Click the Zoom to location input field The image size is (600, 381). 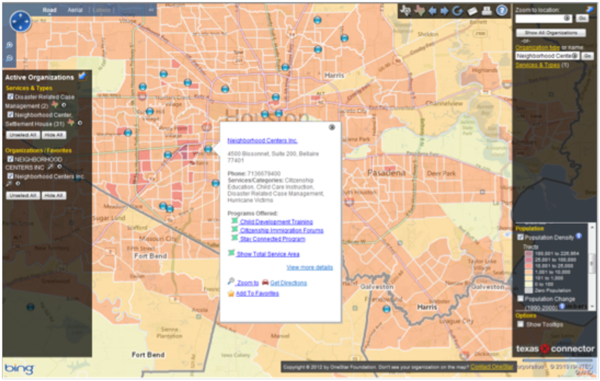pyautogui.click(x=544, y=18)
